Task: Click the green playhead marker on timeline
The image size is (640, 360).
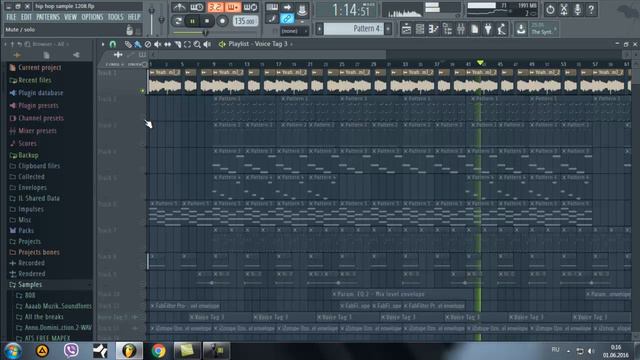Action: tap(480, 62)
